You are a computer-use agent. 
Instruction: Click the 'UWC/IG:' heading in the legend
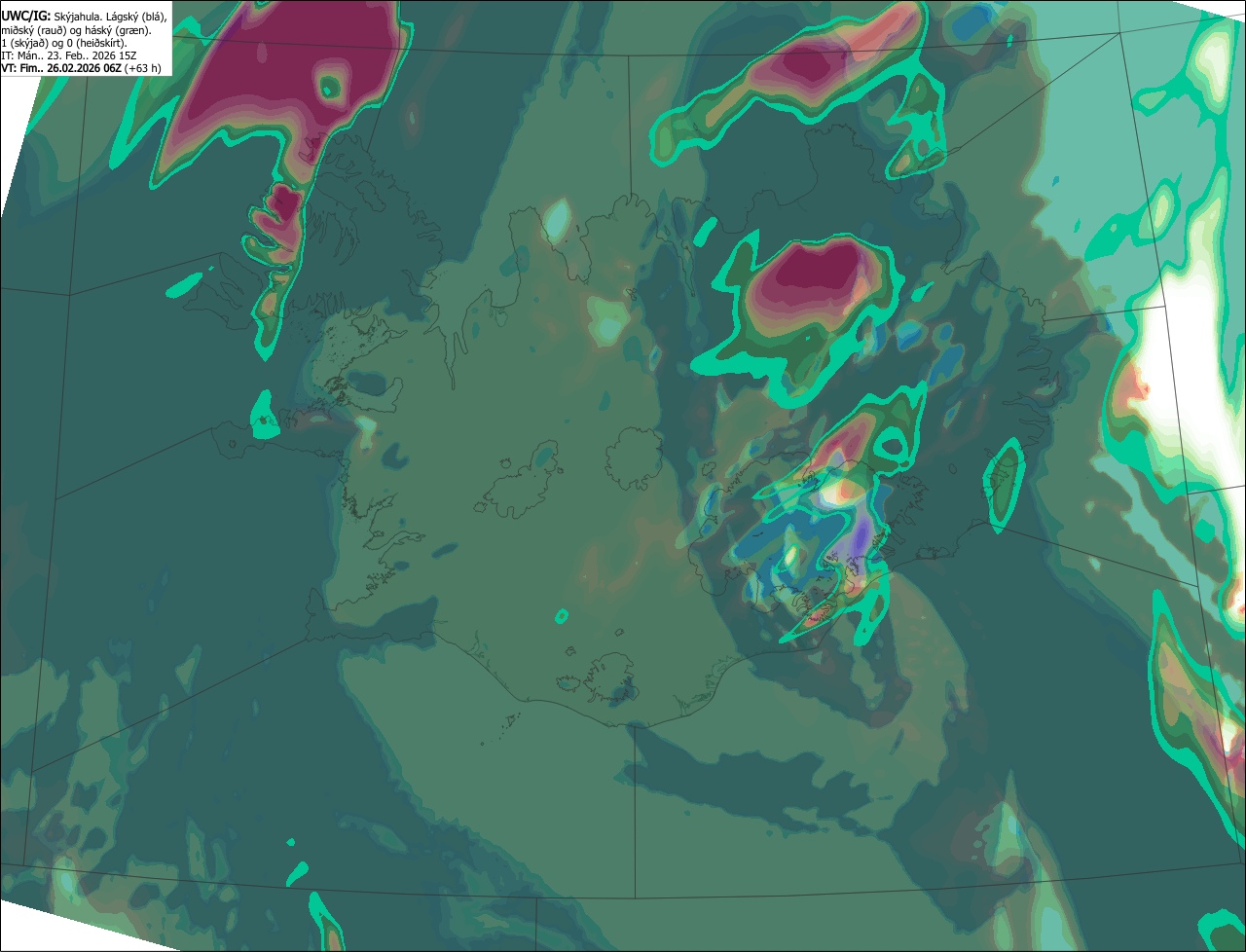pyautogui.click(x=26, y=17)
